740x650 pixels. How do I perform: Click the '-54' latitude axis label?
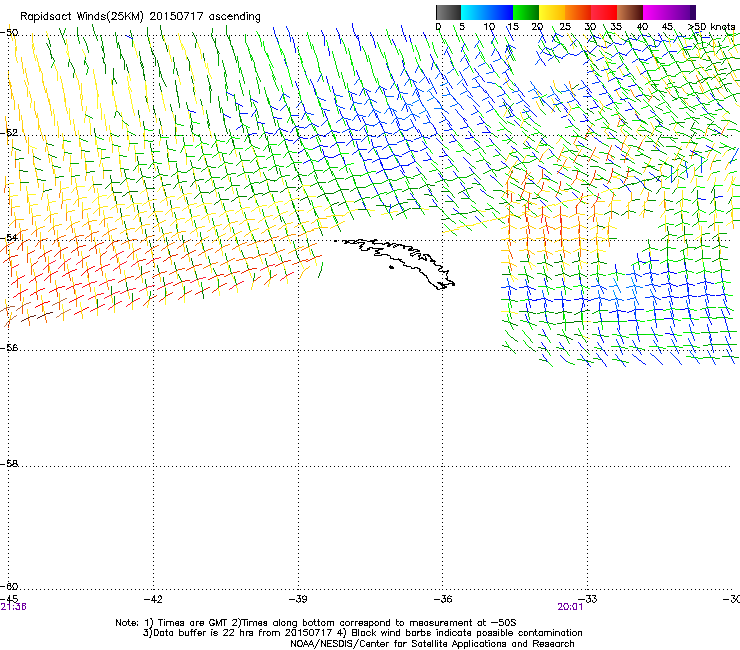coord(9,237)
